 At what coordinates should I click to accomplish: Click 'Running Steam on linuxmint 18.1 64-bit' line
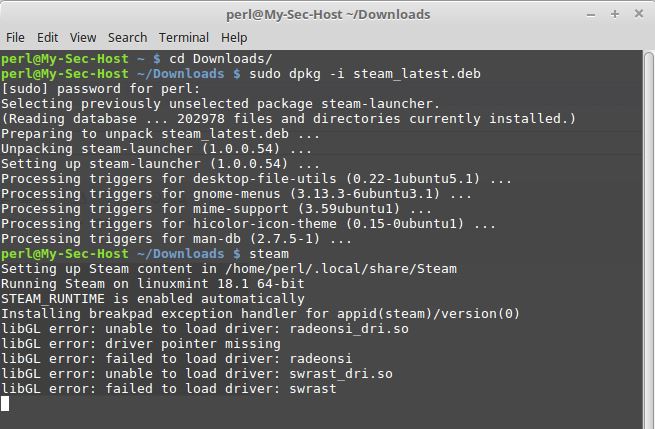point(153,284)
